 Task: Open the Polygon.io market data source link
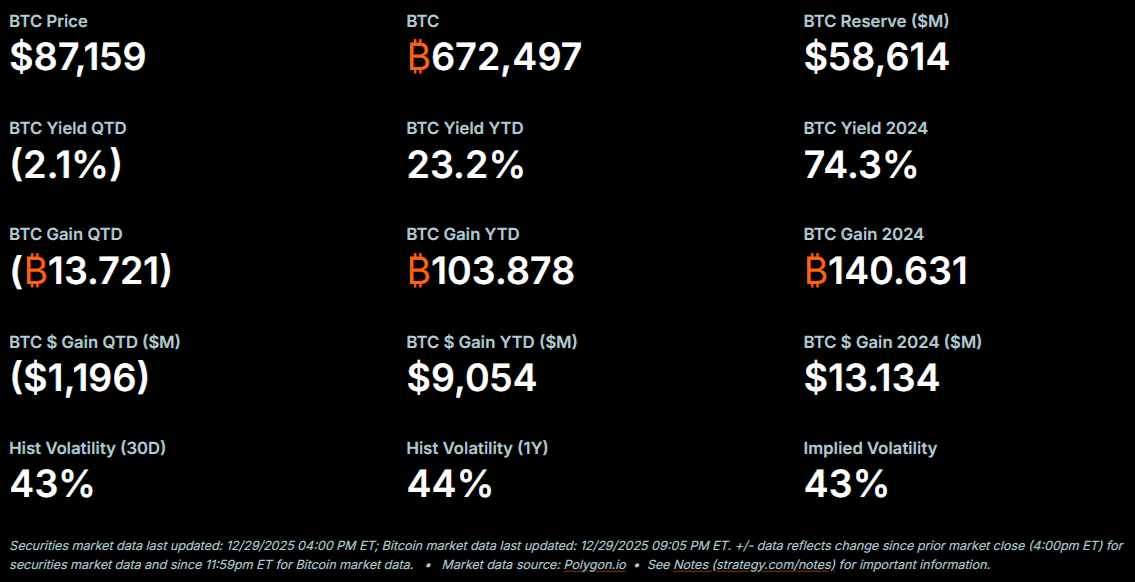coord(596,565)
